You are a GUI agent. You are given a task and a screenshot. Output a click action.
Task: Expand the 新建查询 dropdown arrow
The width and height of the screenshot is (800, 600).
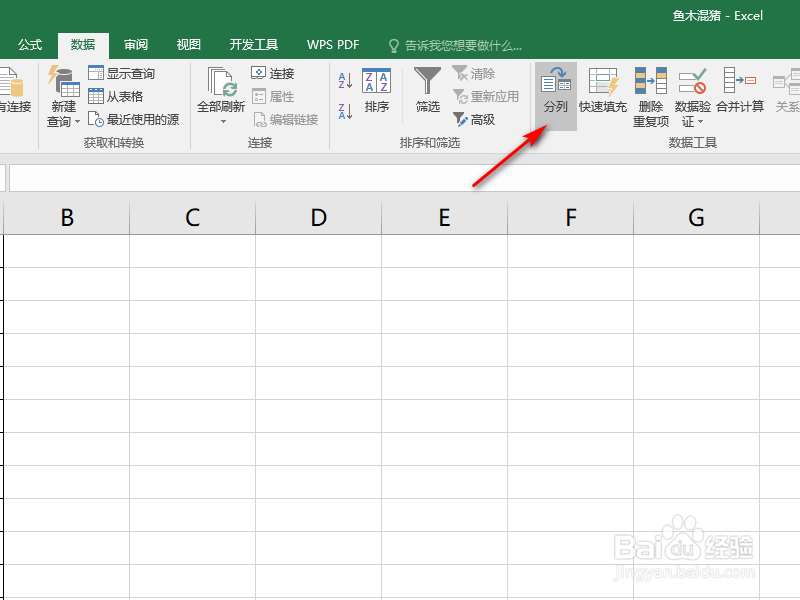tap(78, 122)
